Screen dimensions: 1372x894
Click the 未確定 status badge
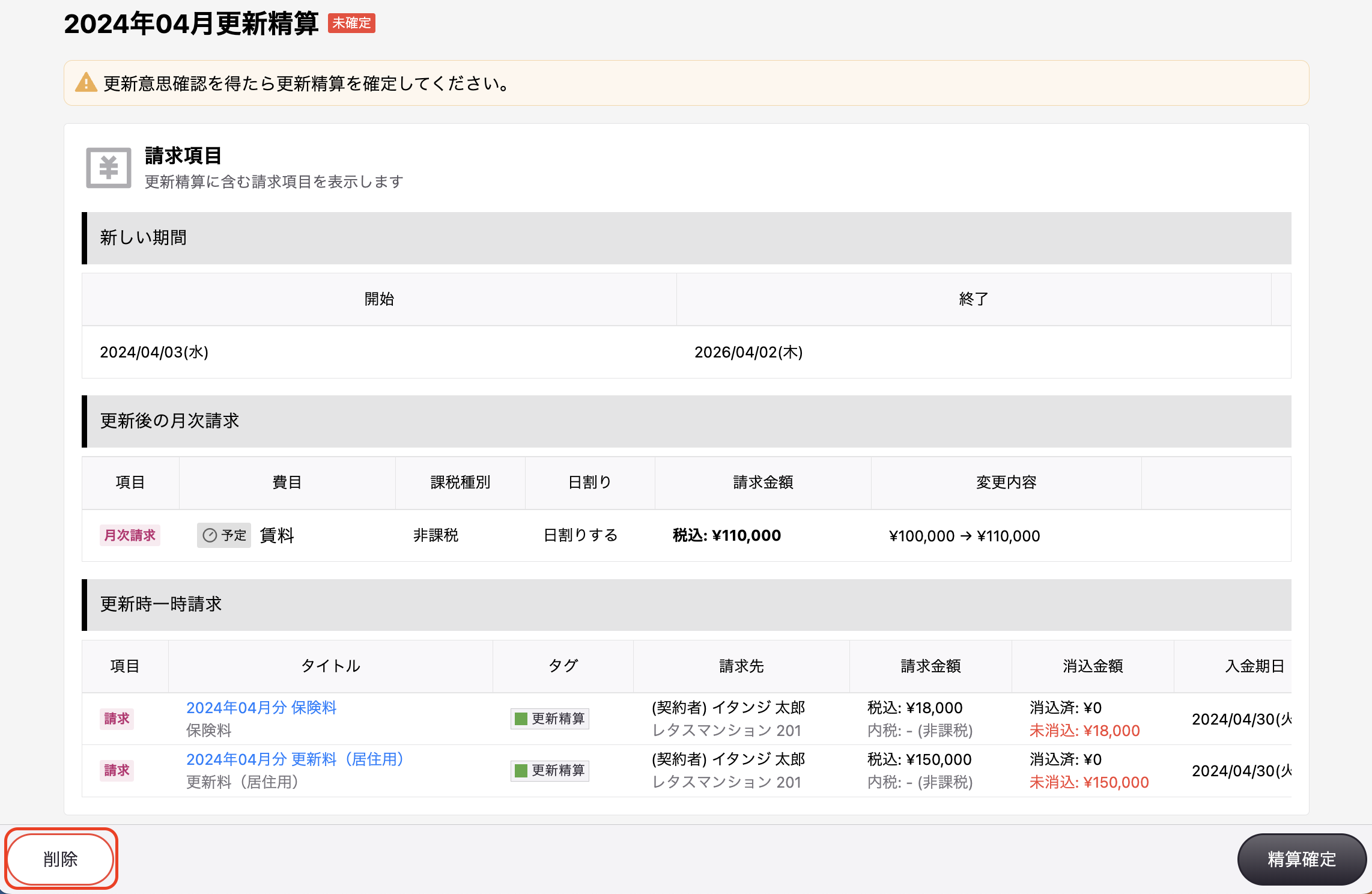[352, 23]
